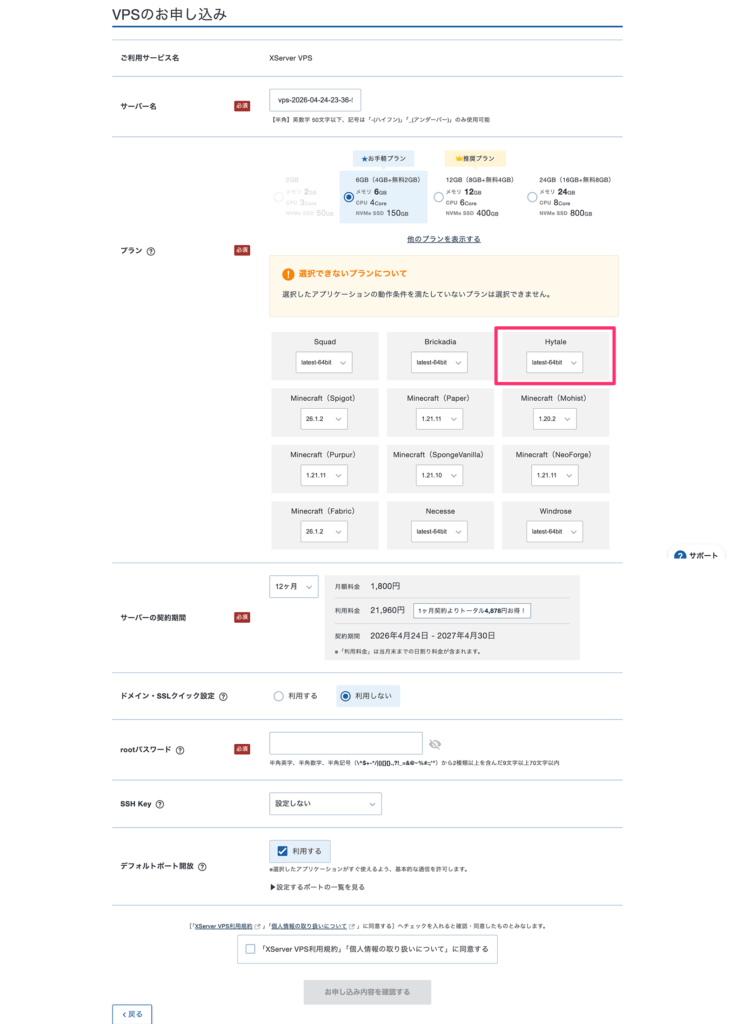The width and height of the screenshot is (735, 1024).
Task: Open the Hytale version dropdown
Action: pos(554,362)
